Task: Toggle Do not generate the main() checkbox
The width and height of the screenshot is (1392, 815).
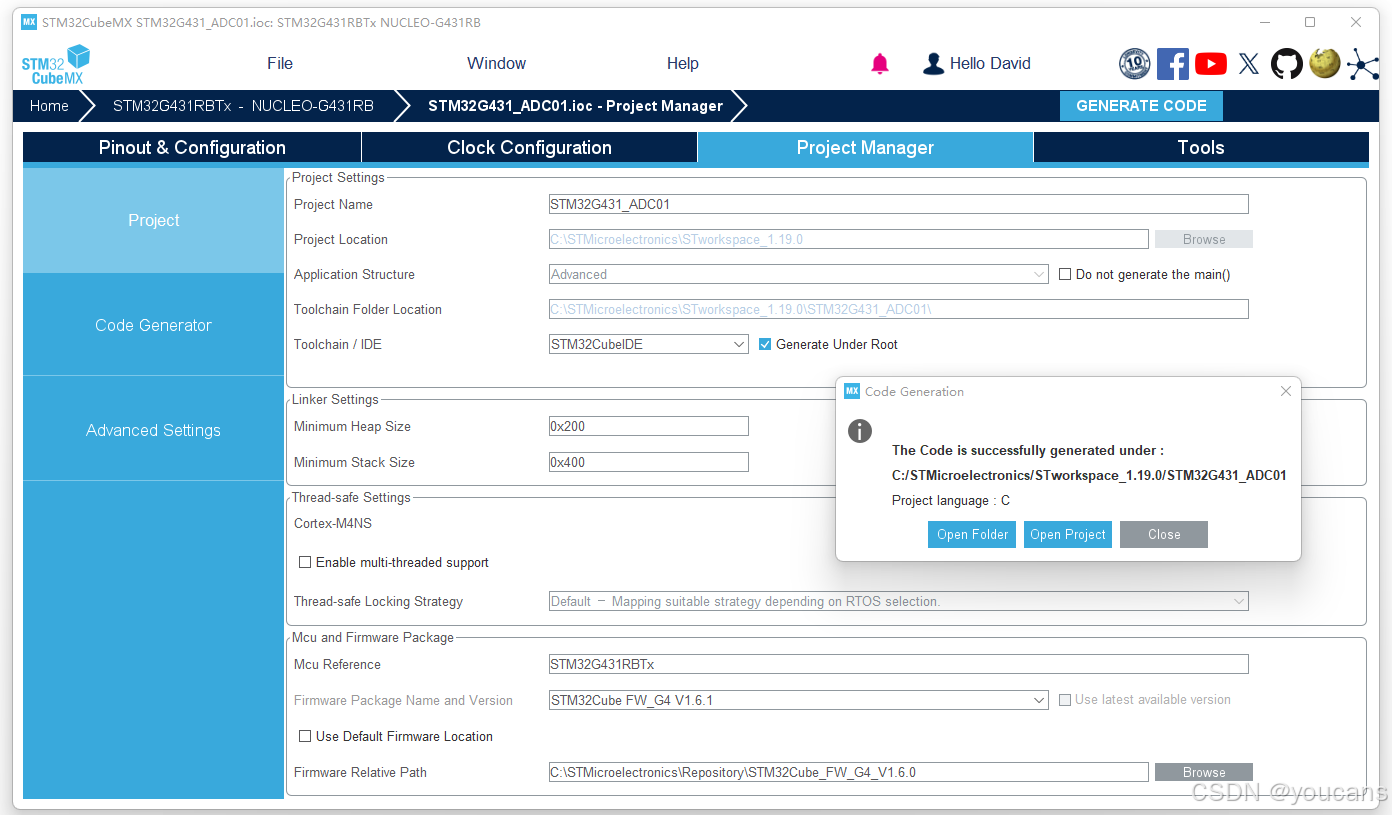Action: click(1065, 274)
